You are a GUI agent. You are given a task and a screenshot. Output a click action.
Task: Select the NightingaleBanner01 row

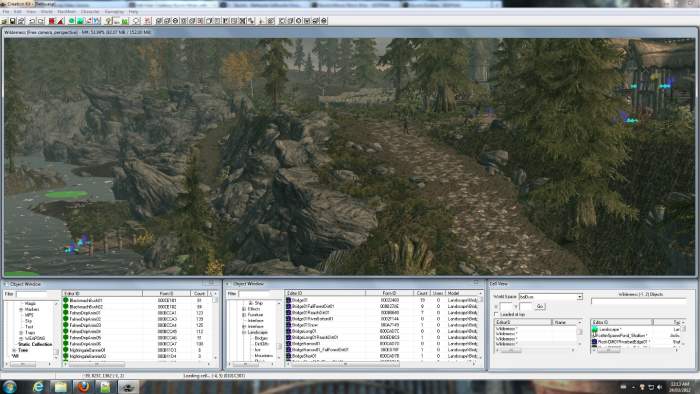[x=136, y=350]
